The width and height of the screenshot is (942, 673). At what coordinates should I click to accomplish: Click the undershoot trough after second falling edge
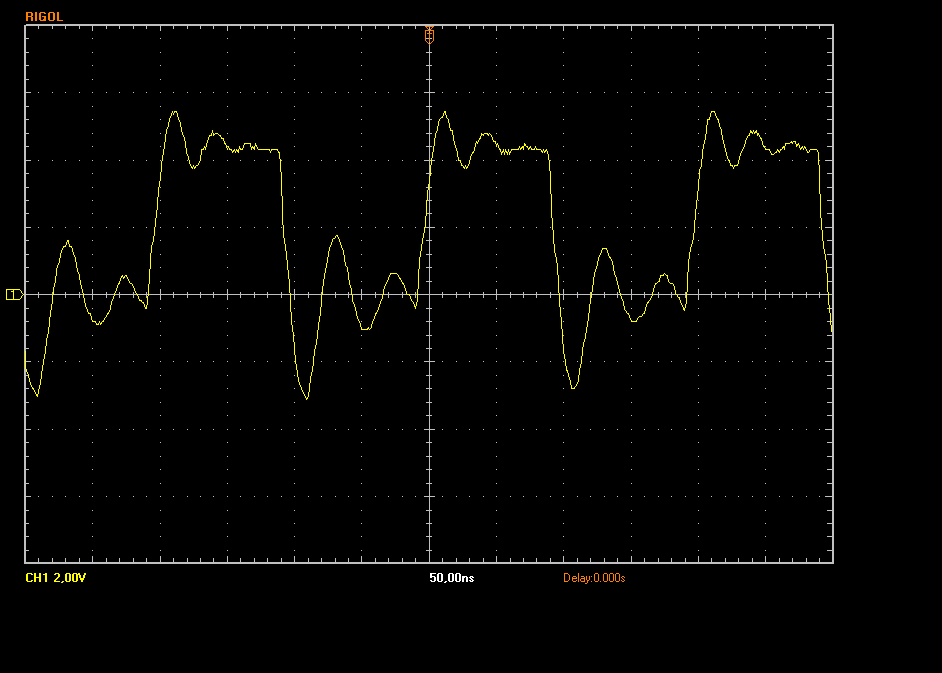click(x=572, y=387)
